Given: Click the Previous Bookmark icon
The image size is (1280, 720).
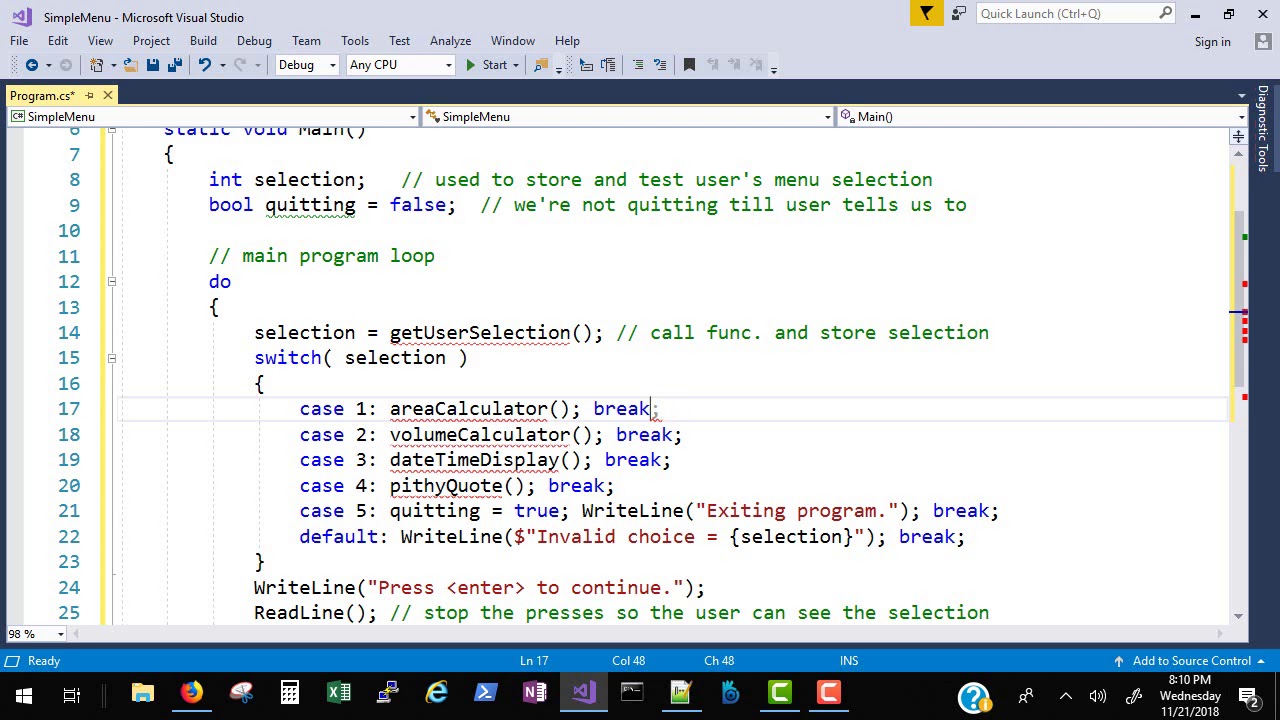Looking at the screenshot, I should tap(713, 65).
